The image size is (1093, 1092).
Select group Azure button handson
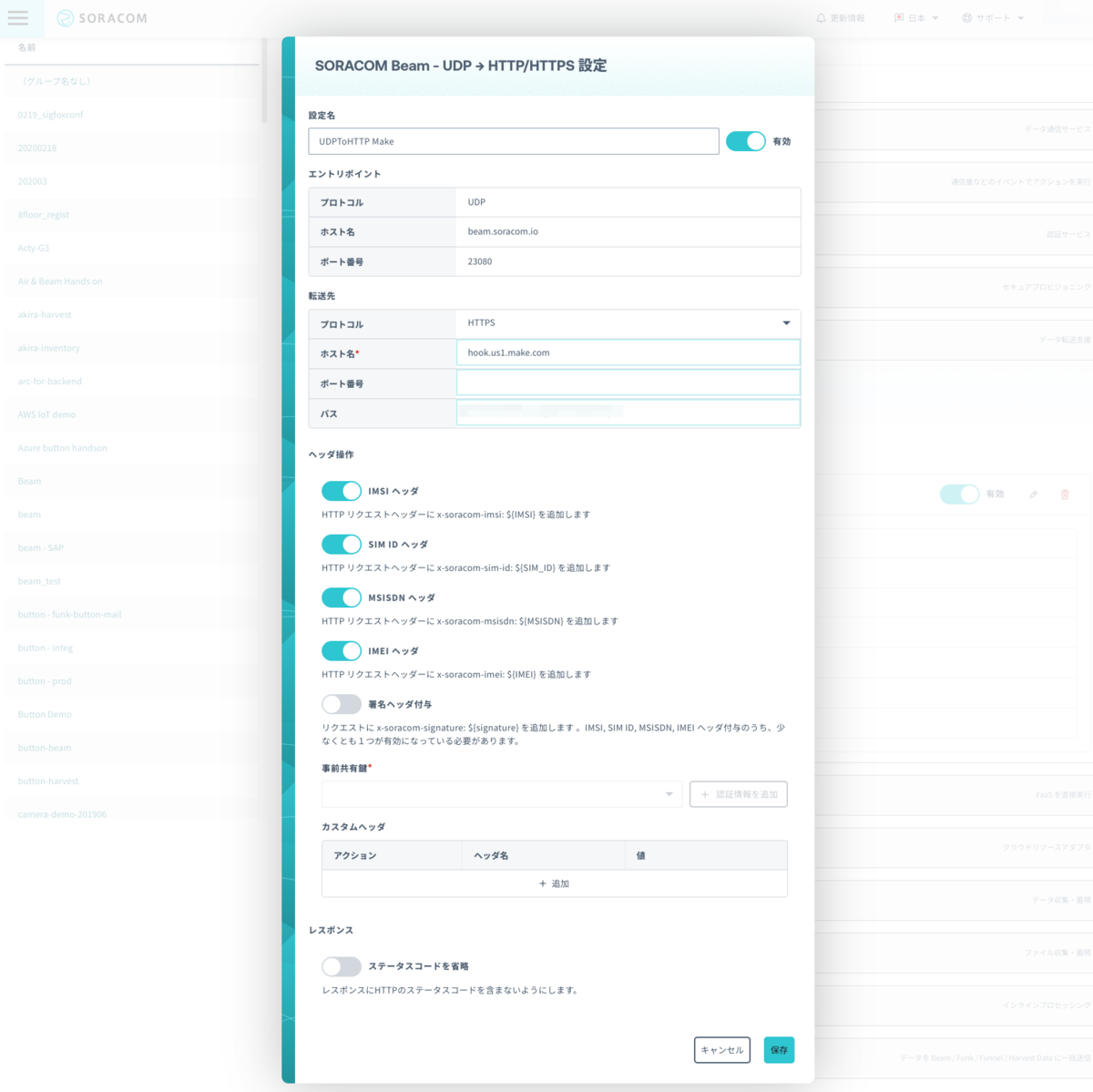coord(132,448)
